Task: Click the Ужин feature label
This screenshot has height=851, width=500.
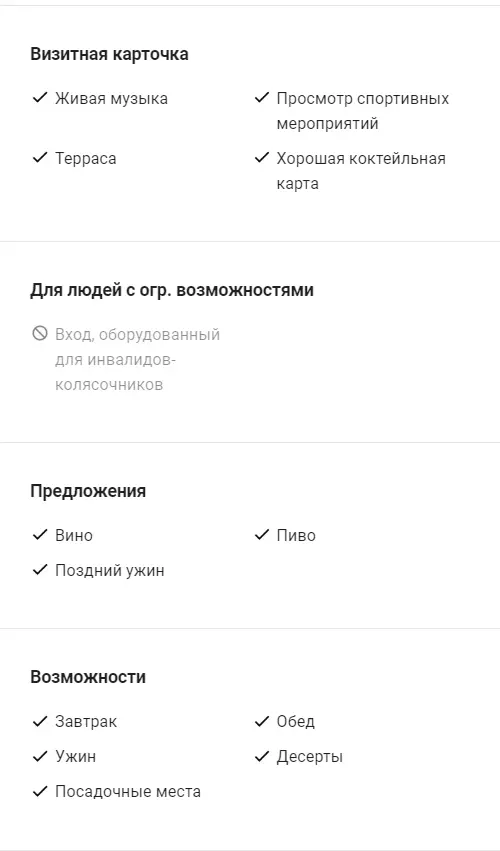Action: 75,757
